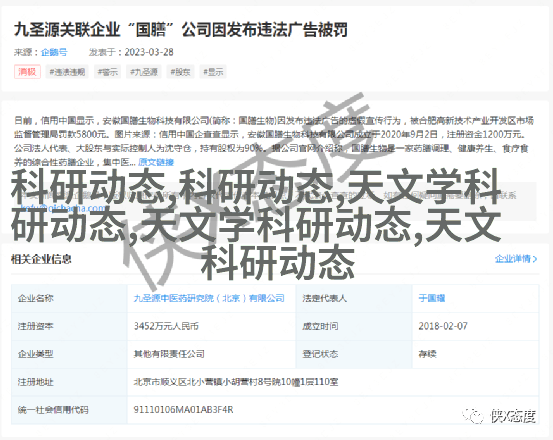Viewport: 553px width, 440px height.
Task: Click the 登记状态 label cell
Action: point(354,354)
